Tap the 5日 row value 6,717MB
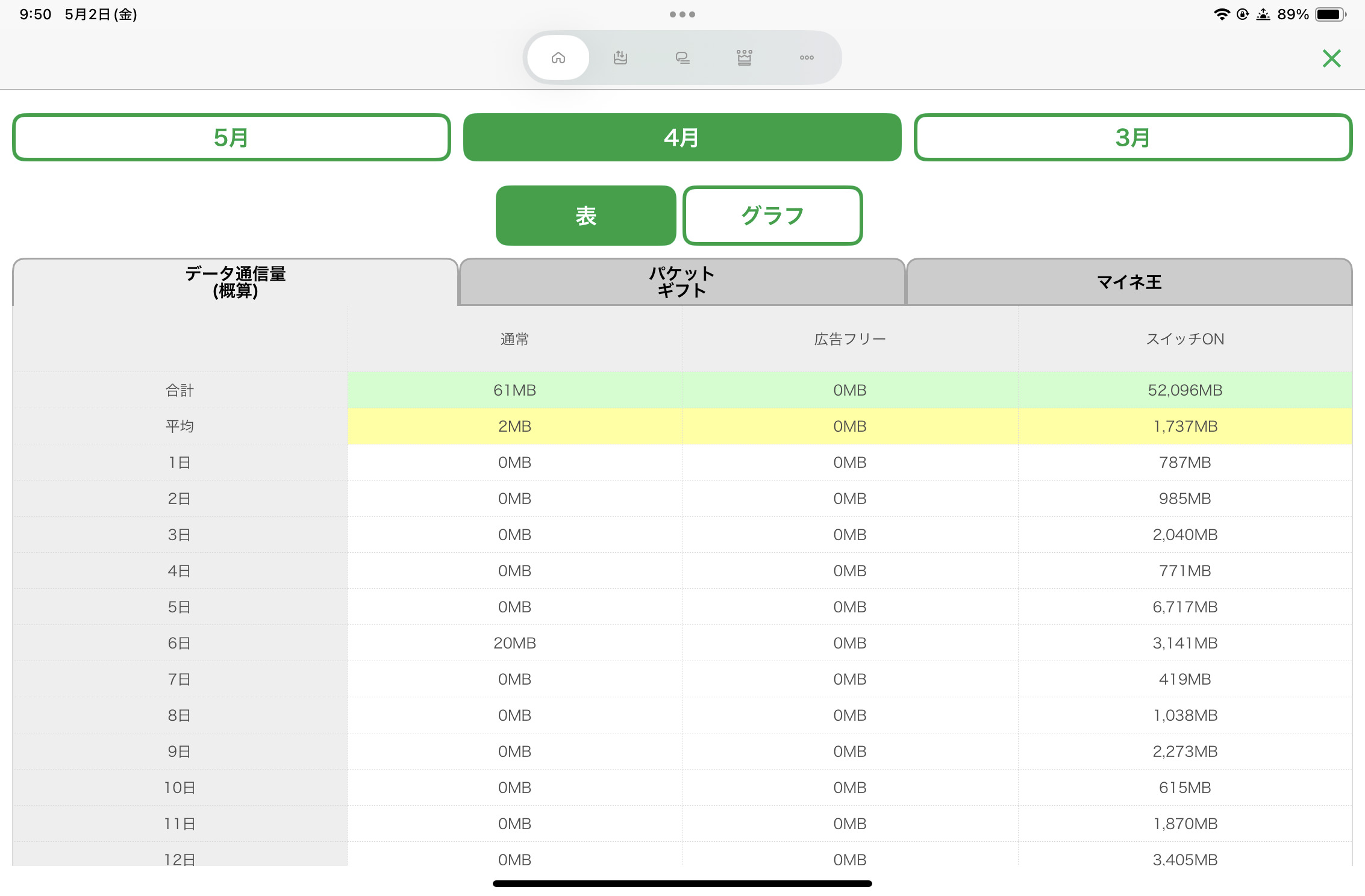This screenshot has height=896, width=1365. coord(1184,607)
